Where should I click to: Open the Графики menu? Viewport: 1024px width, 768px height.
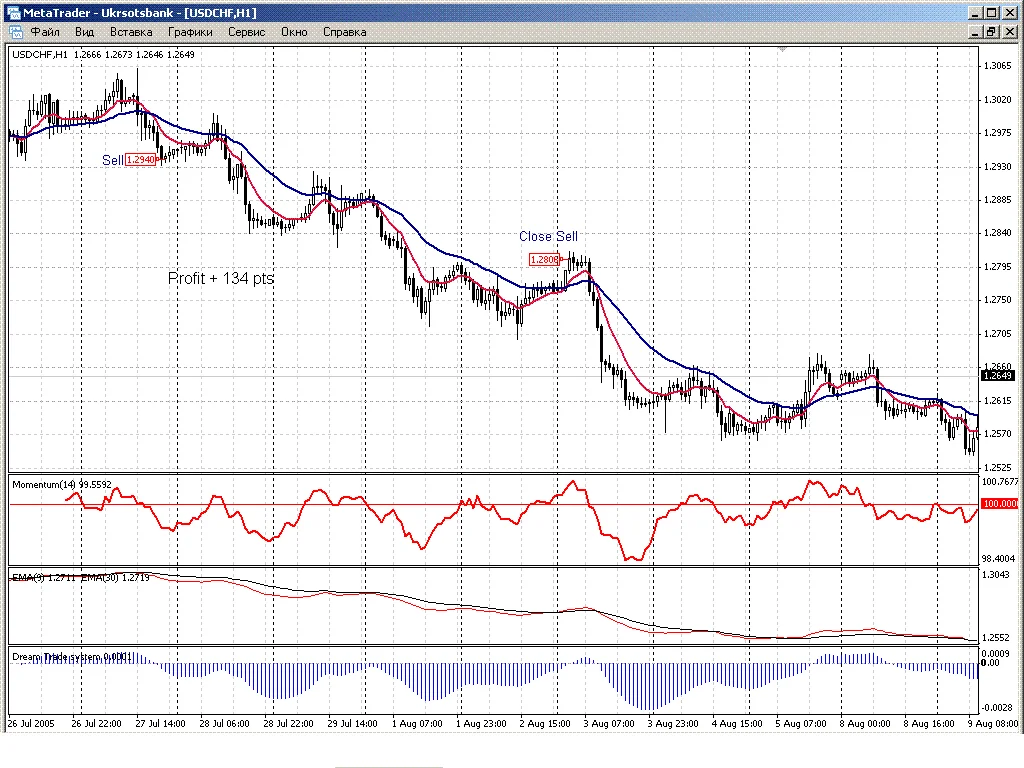click(190, 32)
